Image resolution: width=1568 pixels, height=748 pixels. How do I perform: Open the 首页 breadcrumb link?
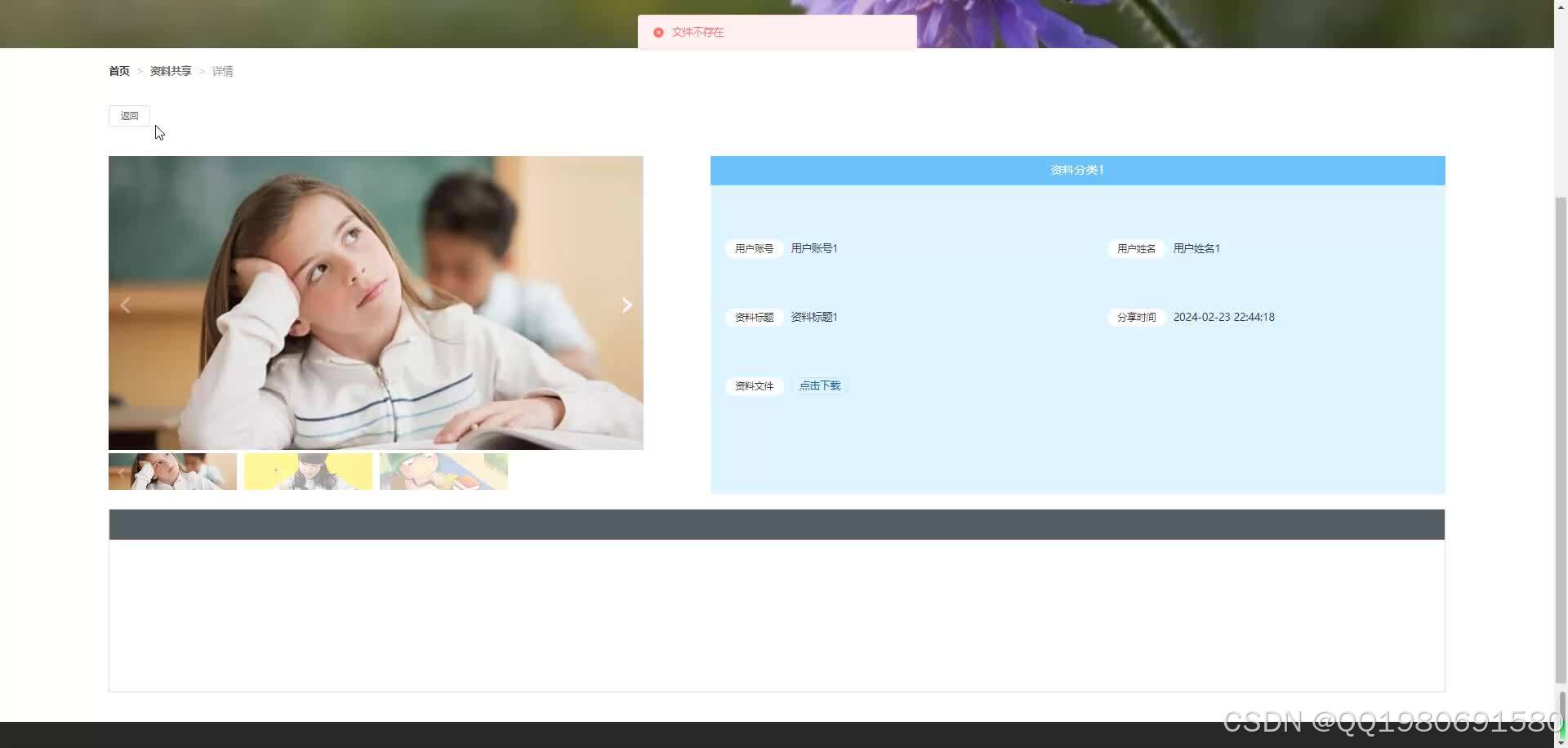pyautogui.click(x=119, y=71)
